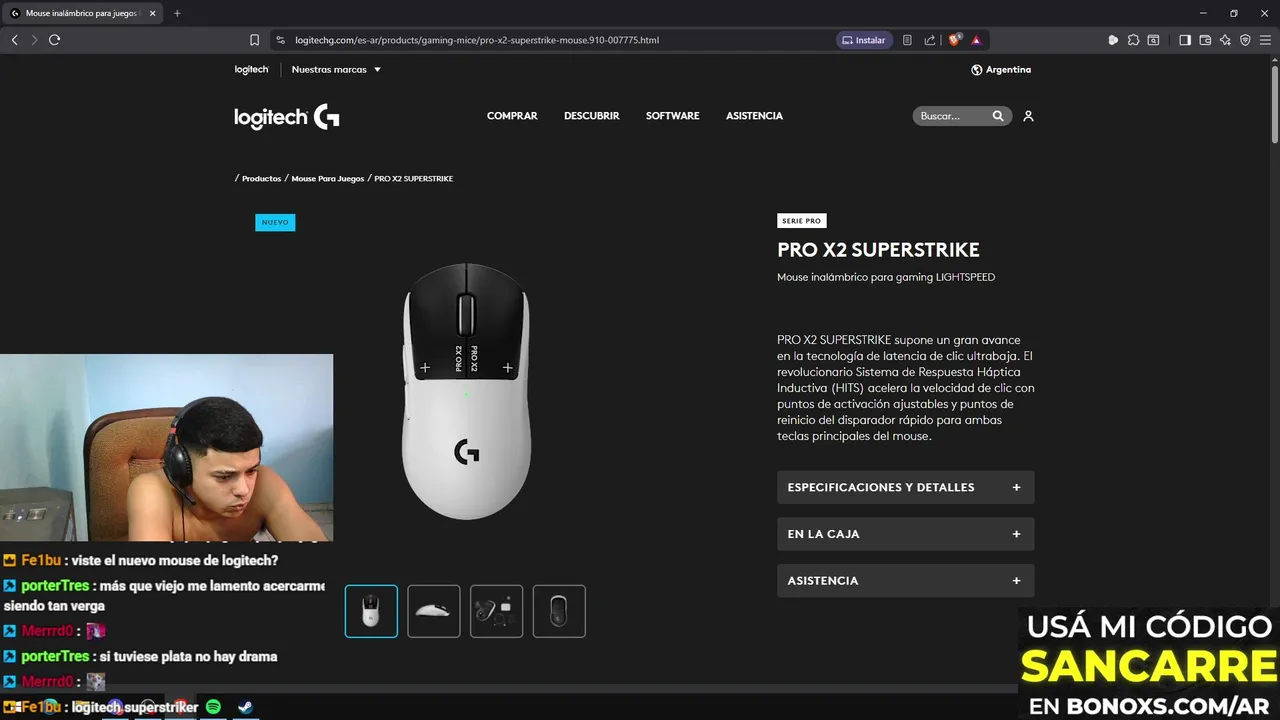
Task: Click the Instalar button in address bar
Action: [864, 40]
